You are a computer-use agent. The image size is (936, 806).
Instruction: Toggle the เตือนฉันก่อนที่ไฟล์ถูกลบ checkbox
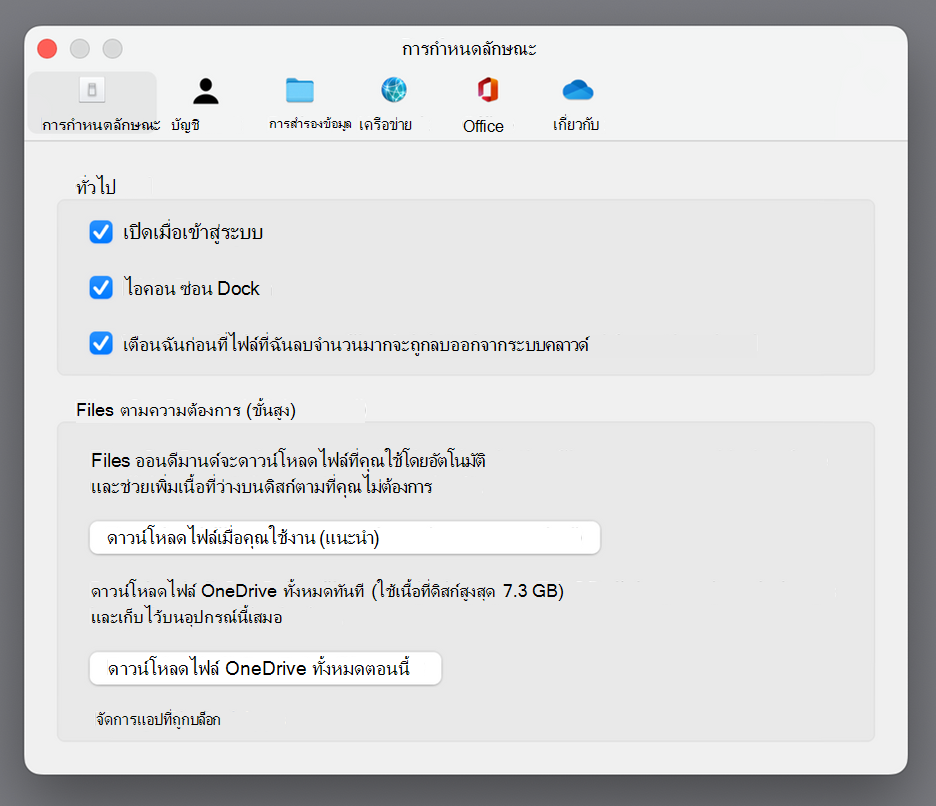(x=101, y=343)
